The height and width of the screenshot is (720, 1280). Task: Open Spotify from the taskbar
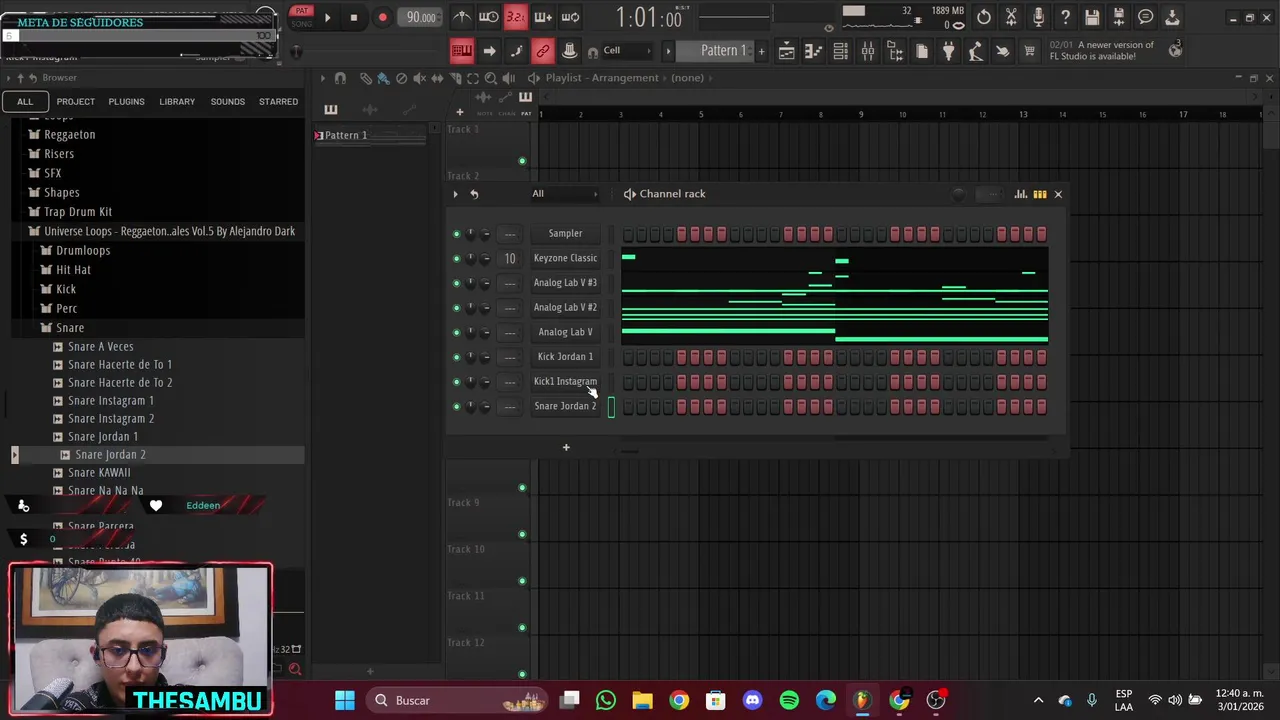click(789, 700)
